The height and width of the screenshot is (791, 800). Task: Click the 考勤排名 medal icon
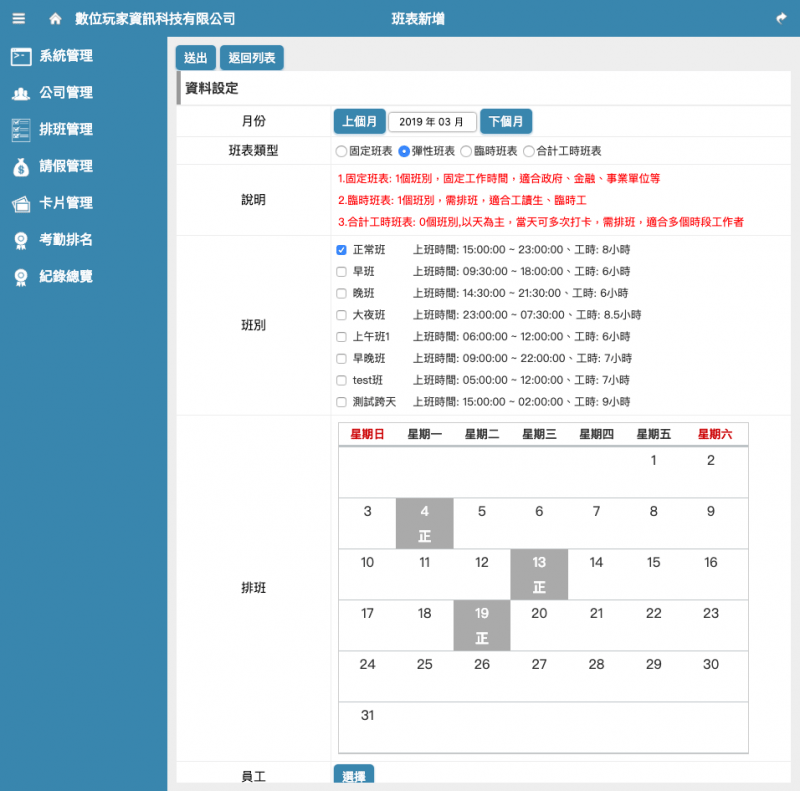tap(21, 240)
